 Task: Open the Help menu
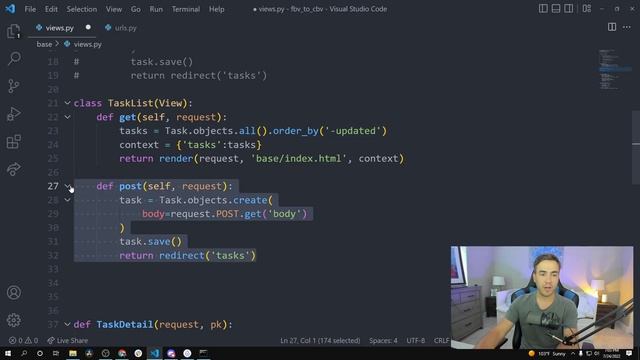(x=217, y=9)
